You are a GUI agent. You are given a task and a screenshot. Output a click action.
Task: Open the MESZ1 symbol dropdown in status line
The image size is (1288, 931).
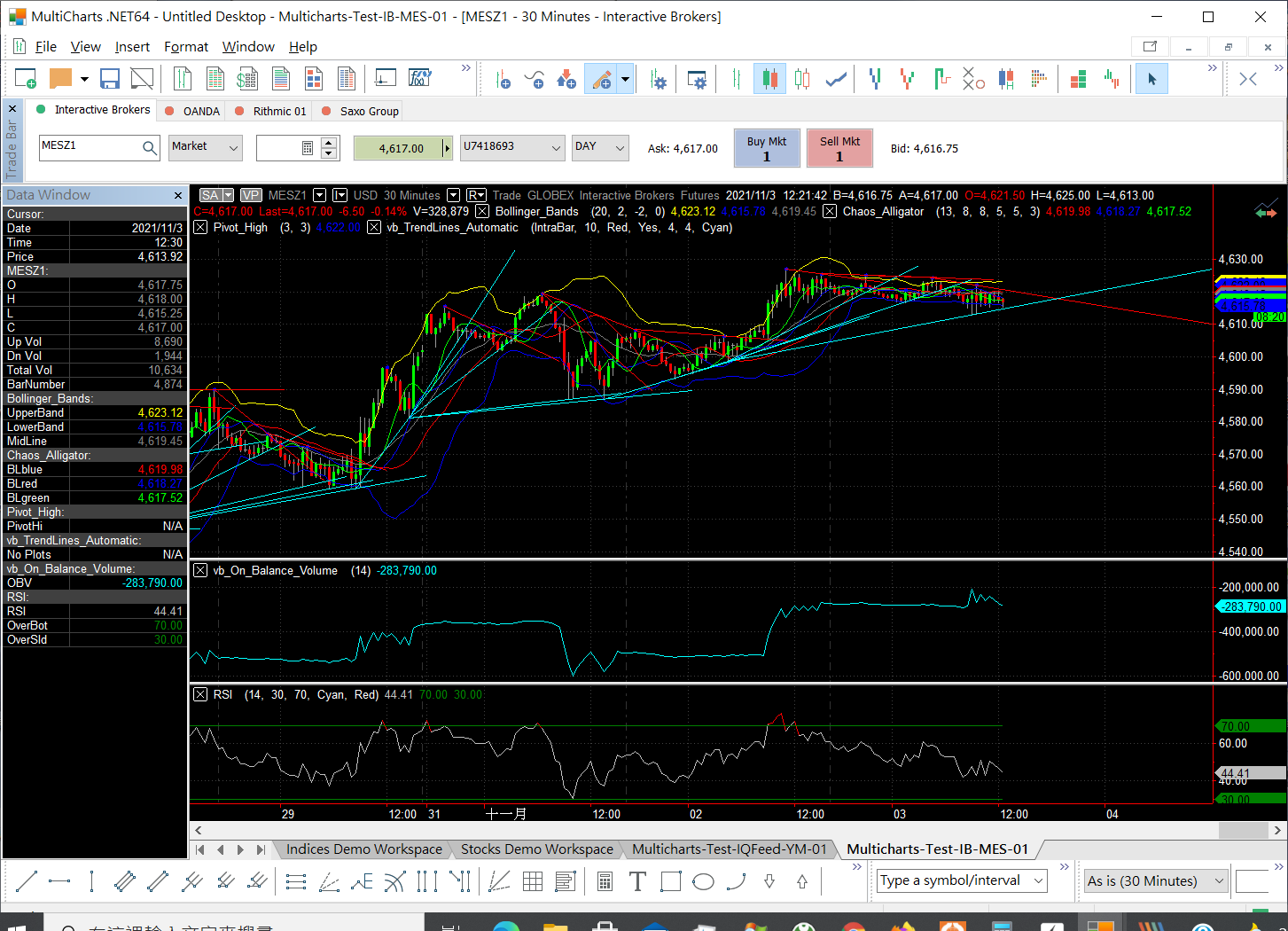click(x=320, y=195)
